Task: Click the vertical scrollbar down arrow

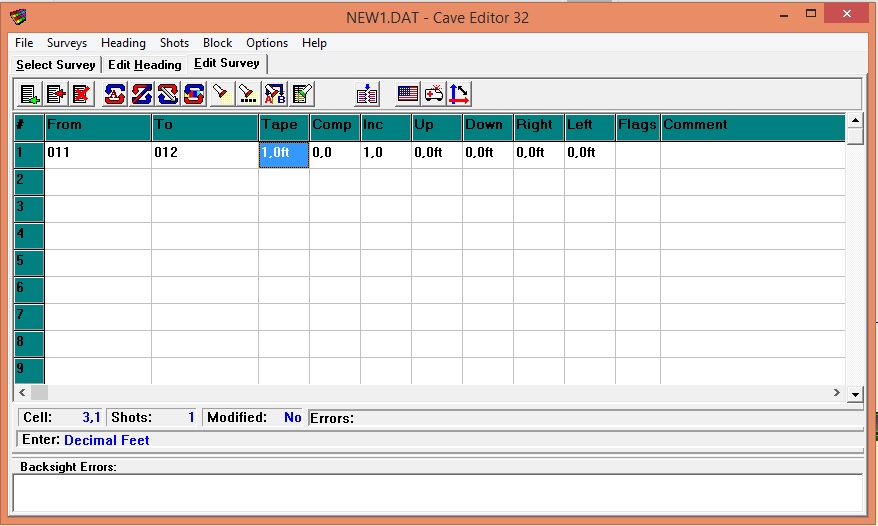Action: [x=855, y=395]
